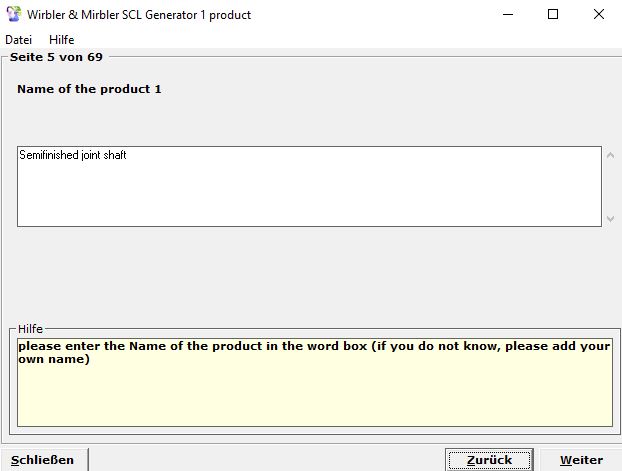The image size is (622, 471).
Task: Go back with the Zurück button
Action: coord(489,460)
